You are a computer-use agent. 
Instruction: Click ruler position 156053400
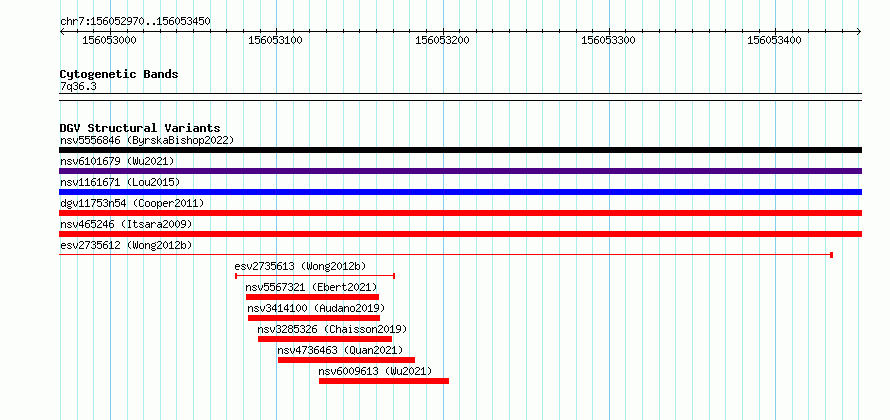pos(775,40)
